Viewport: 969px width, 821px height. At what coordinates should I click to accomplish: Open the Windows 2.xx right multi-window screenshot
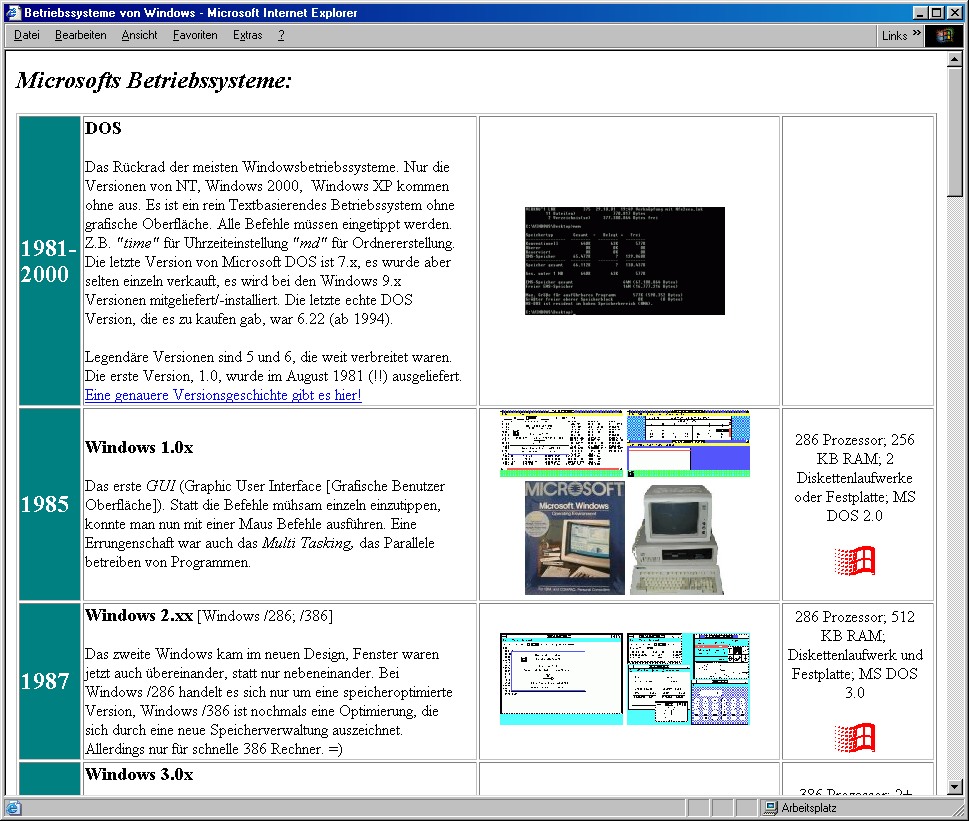[x=688, y=678]
